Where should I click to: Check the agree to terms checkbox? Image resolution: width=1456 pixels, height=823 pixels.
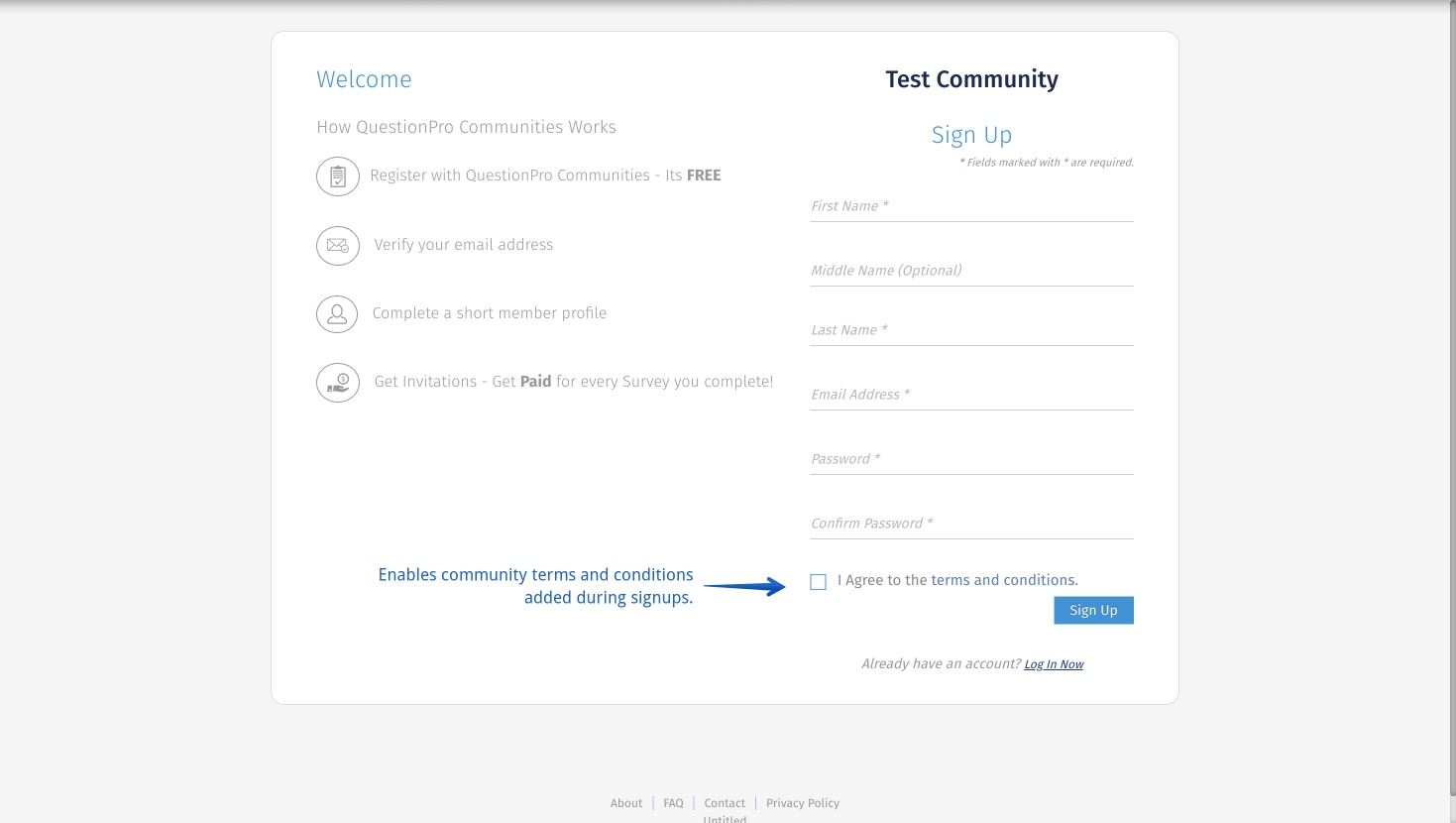point(818,582)
